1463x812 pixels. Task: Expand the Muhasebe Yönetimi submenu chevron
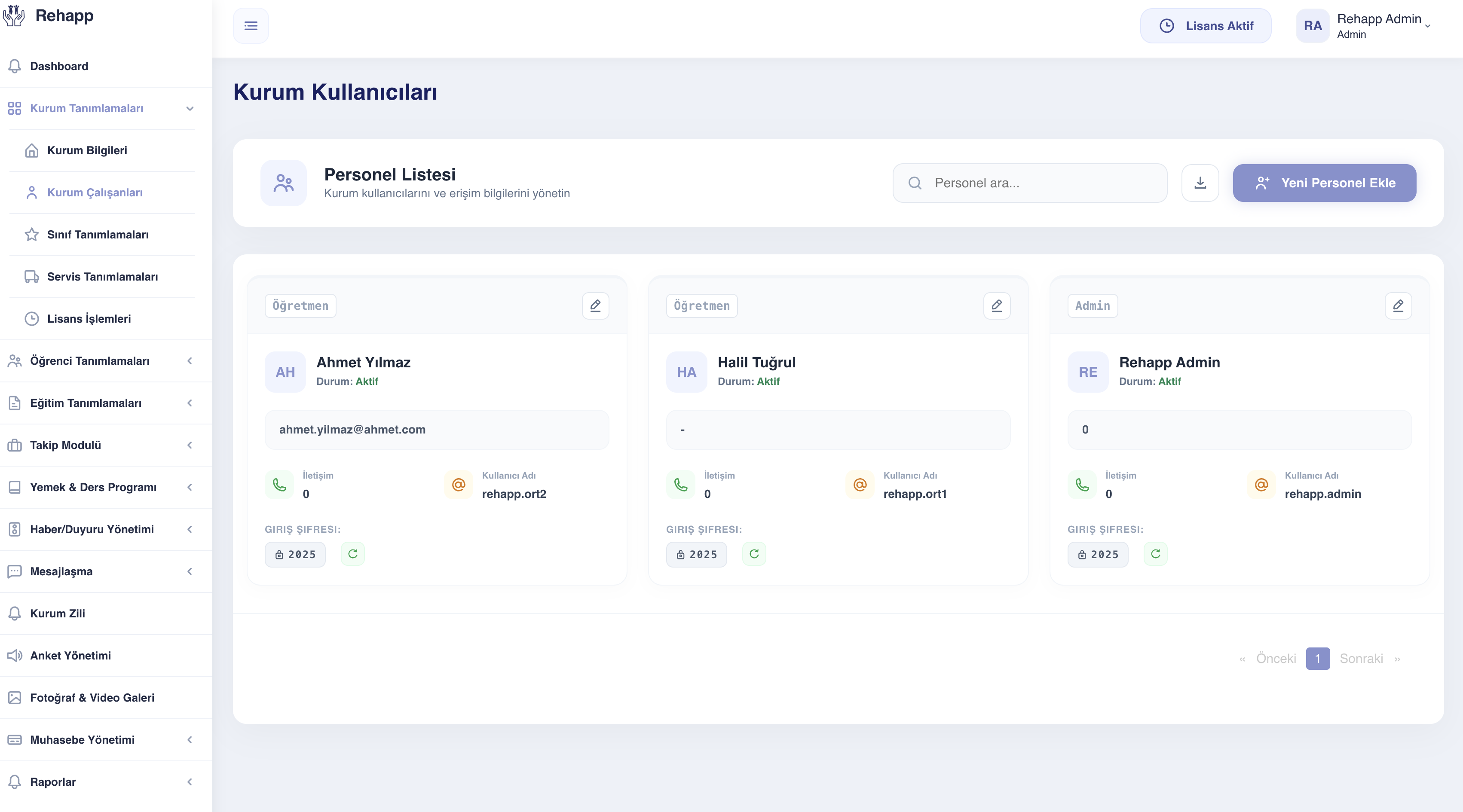(190, 740)
